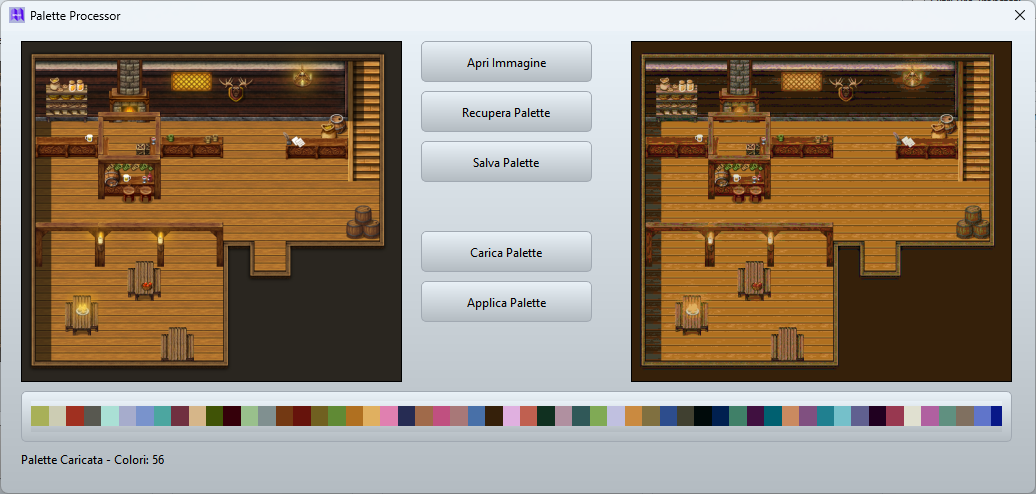The image size is (1036, 494).
Task: Pick the pale lavender swatch before orange
Action: click(x=616, y=416)
